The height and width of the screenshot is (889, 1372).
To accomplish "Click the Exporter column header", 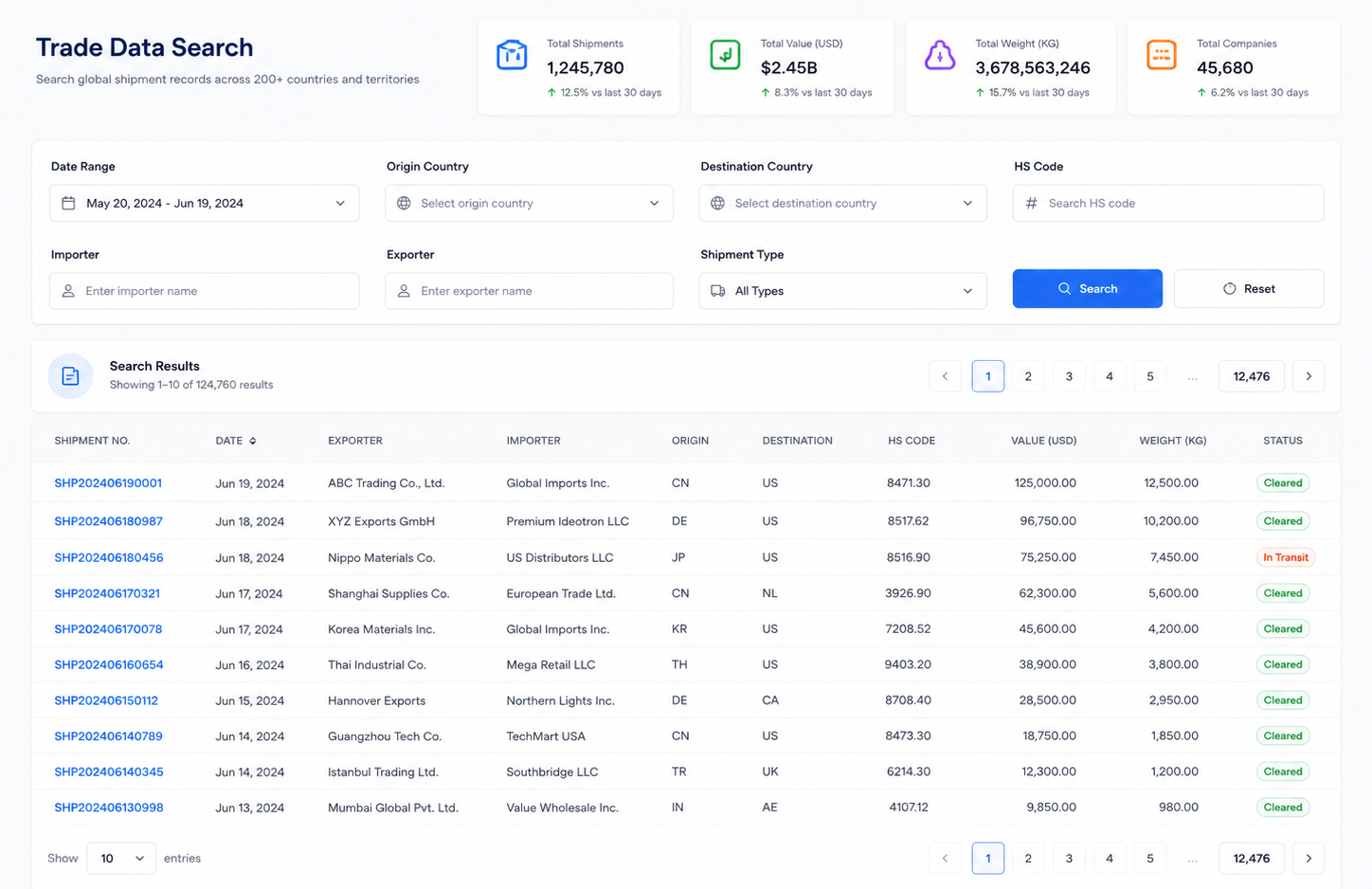I will [x=355, y=441].
